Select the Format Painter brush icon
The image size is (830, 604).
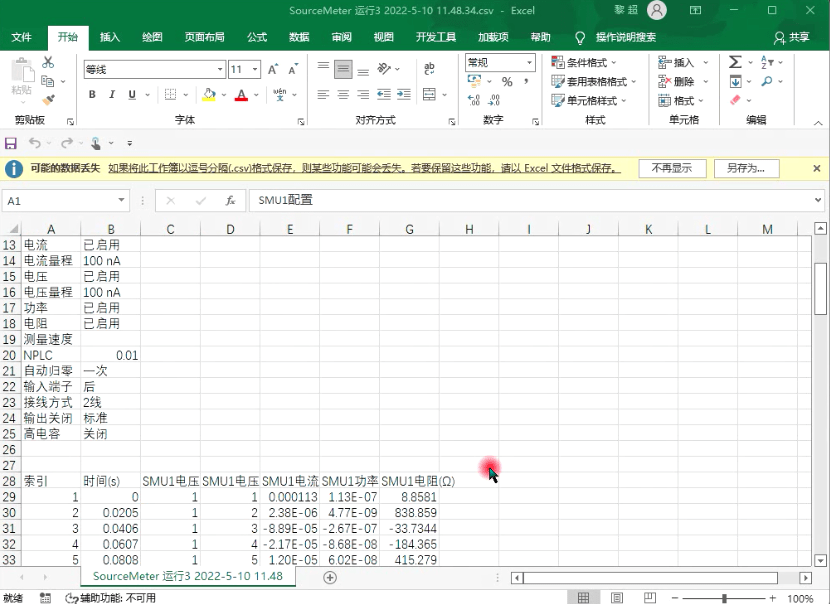click(x=48, y=100)
